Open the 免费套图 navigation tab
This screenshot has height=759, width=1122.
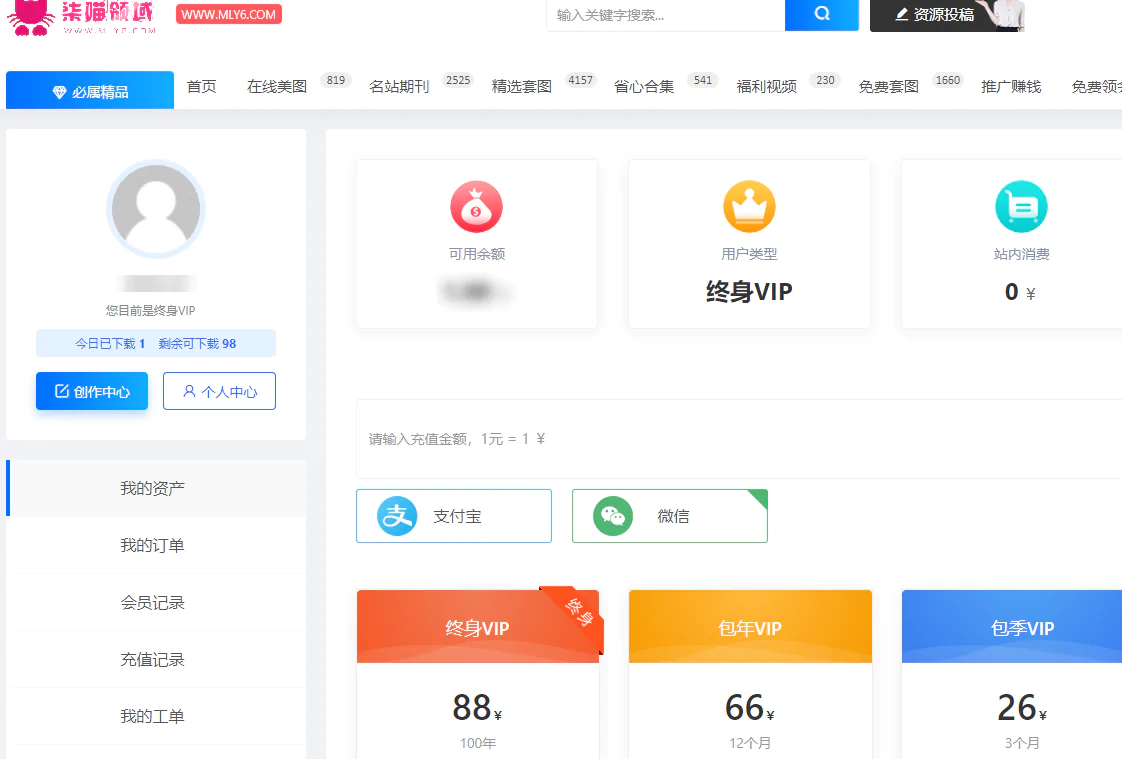[x=889, y=87]
